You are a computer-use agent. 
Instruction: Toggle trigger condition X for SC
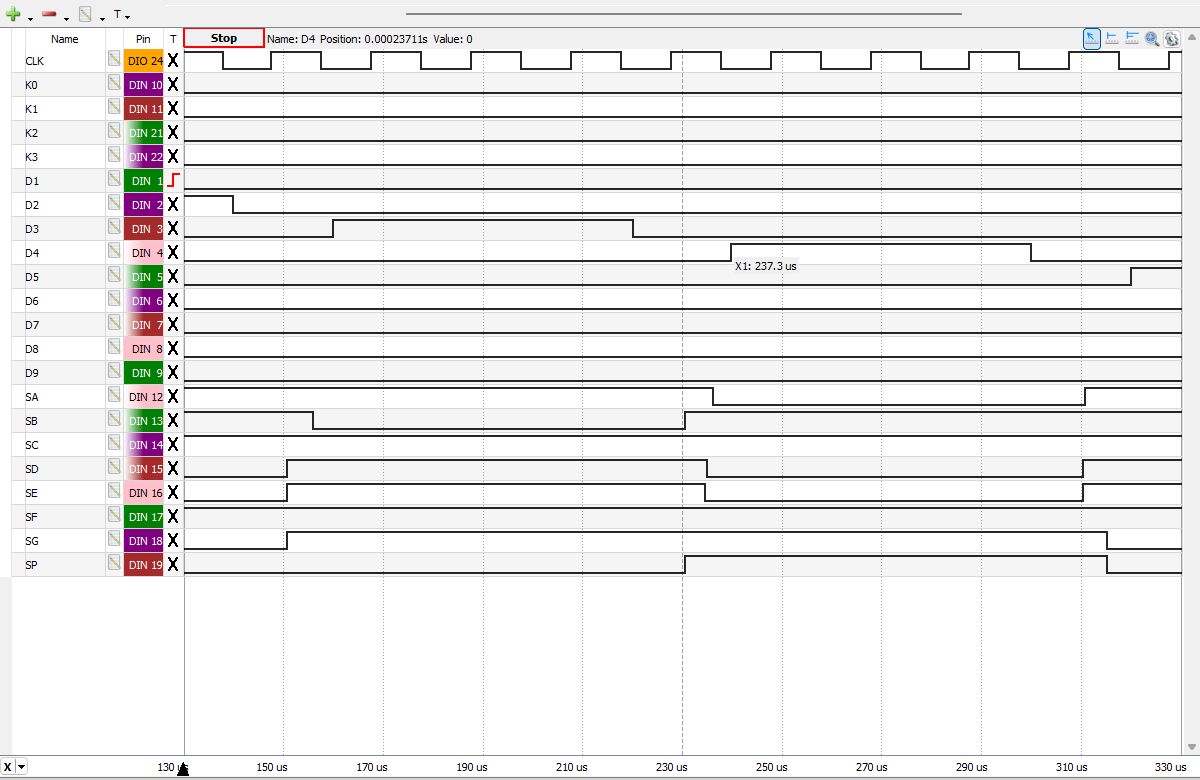click(173, 444)
